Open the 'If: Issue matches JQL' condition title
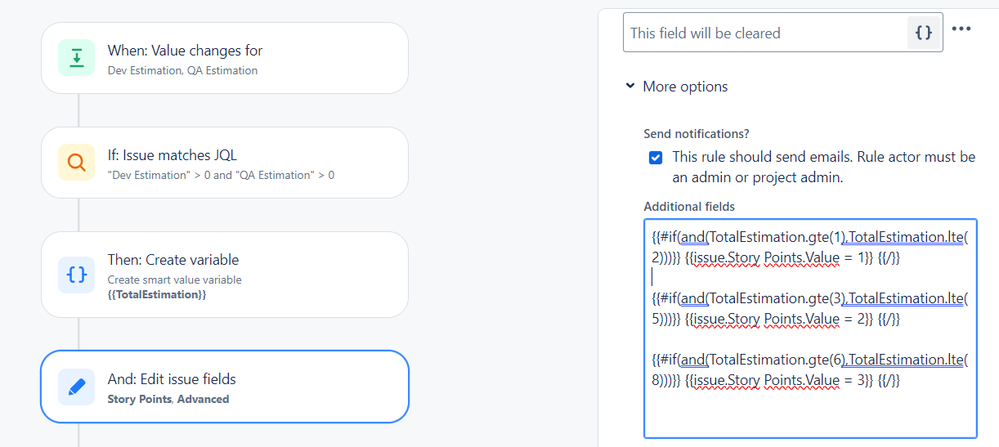 click(172, 155)
